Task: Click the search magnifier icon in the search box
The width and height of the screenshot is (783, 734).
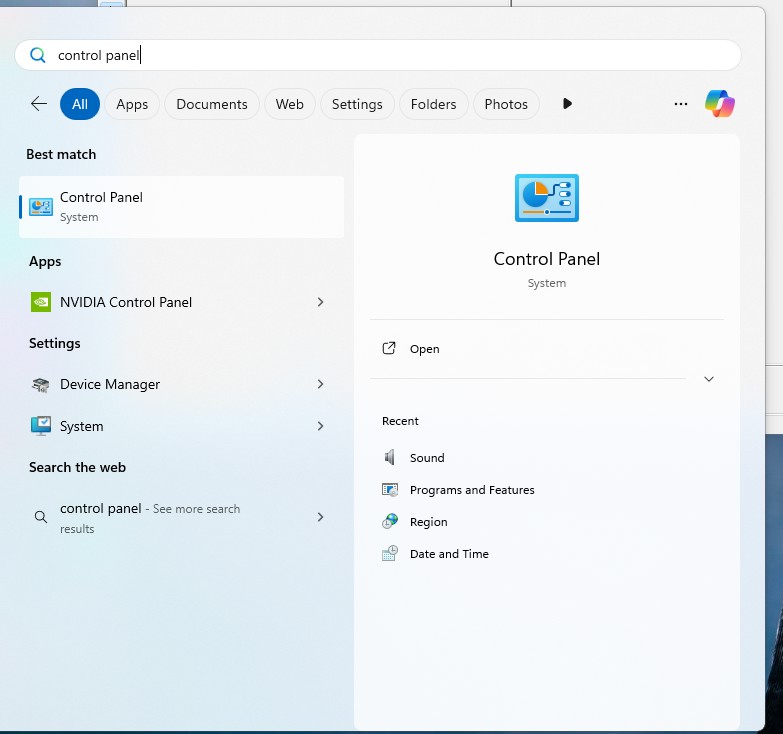Action: 37,55
